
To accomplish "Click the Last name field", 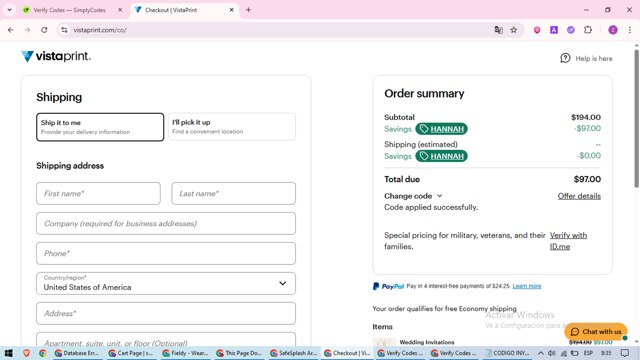I will click(233, 193).
